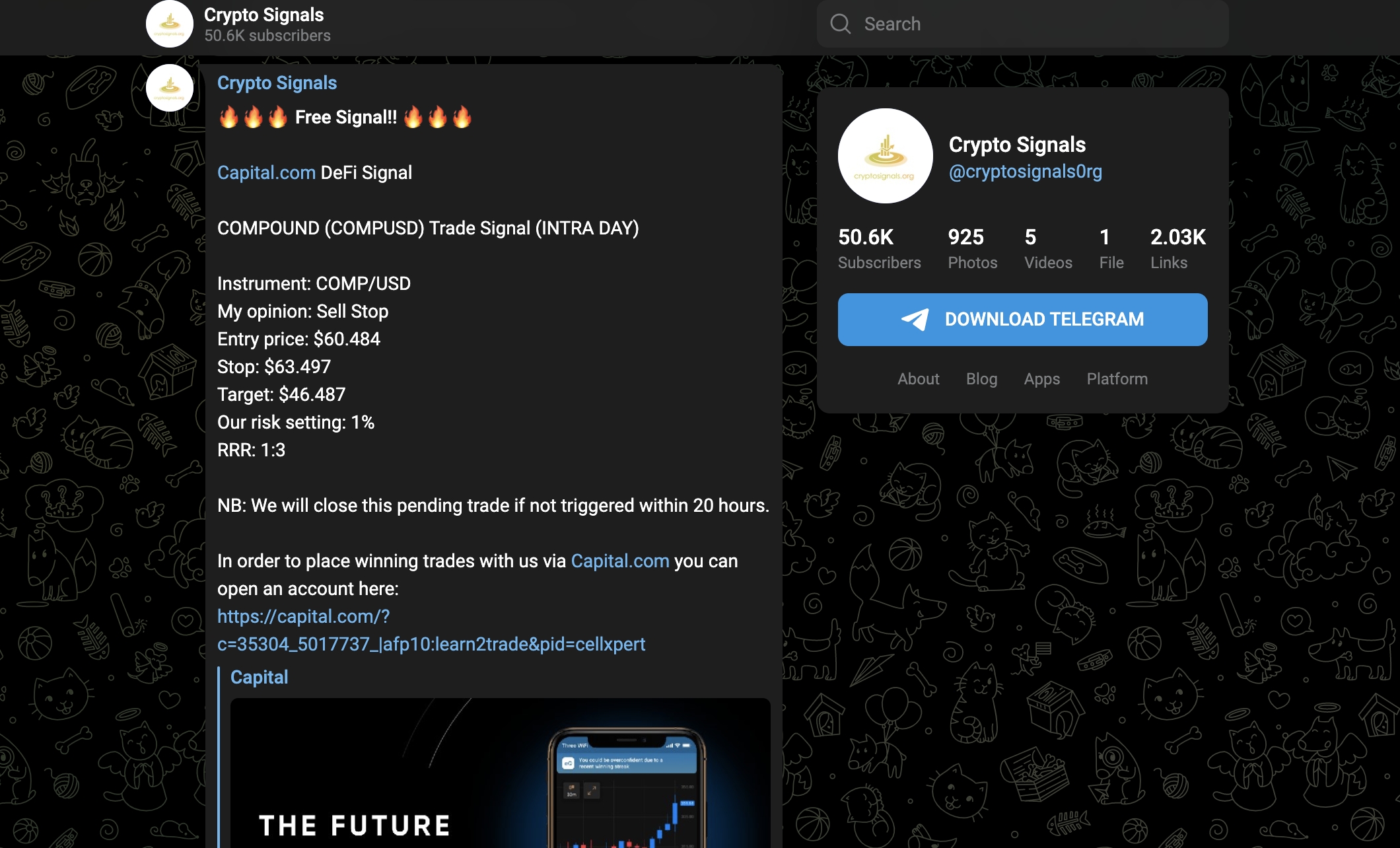Open the About section in profile
Image resolution: width=1400 pixels, height=848 pixels.
918,378
